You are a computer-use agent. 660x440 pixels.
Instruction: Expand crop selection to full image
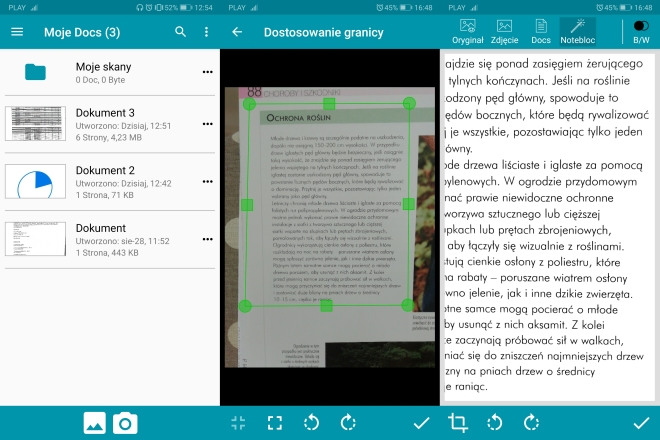pos(273,423)
